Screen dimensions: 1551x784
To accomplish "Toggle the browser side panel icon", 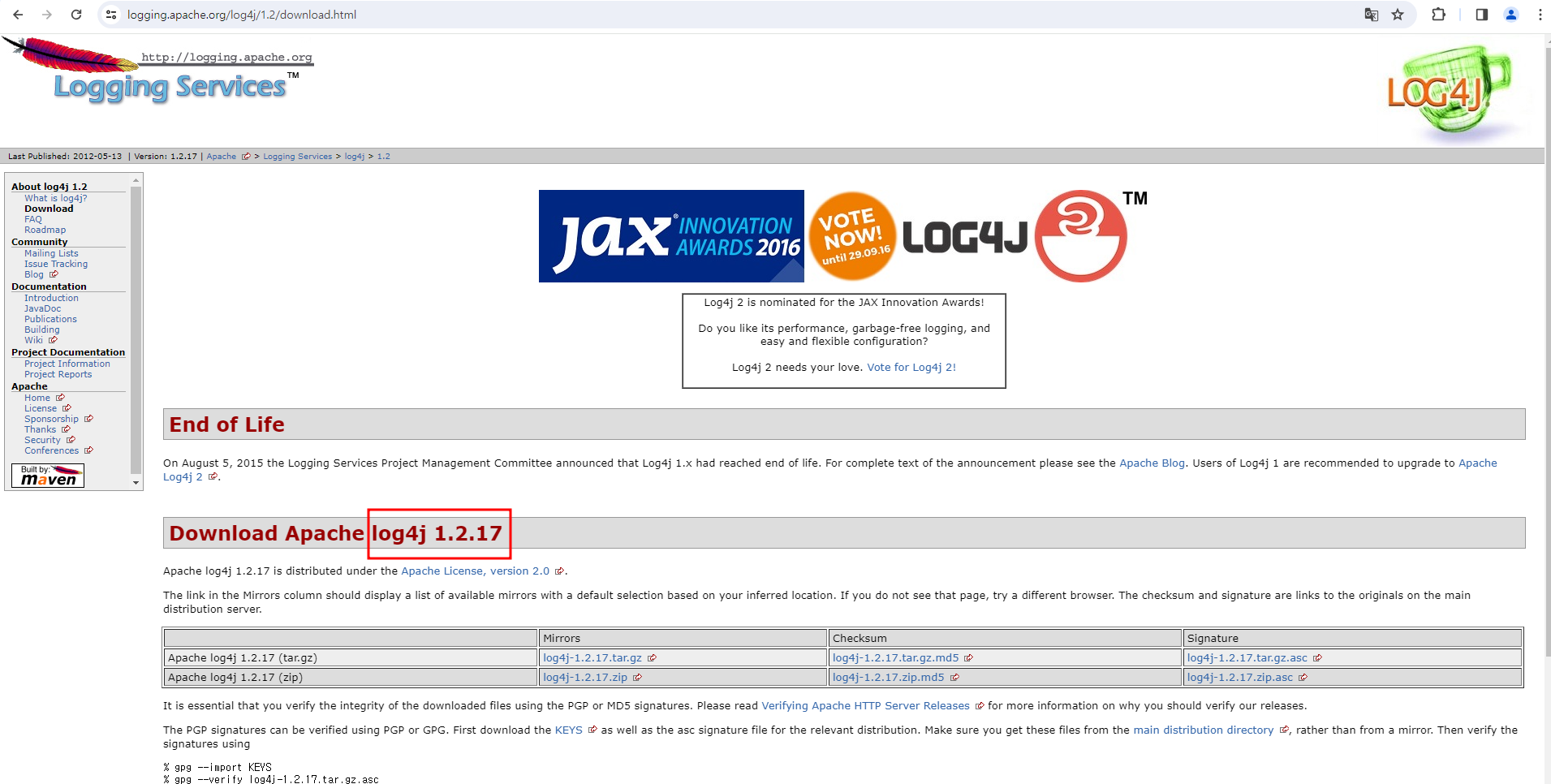I will [x=1481, y=15].
